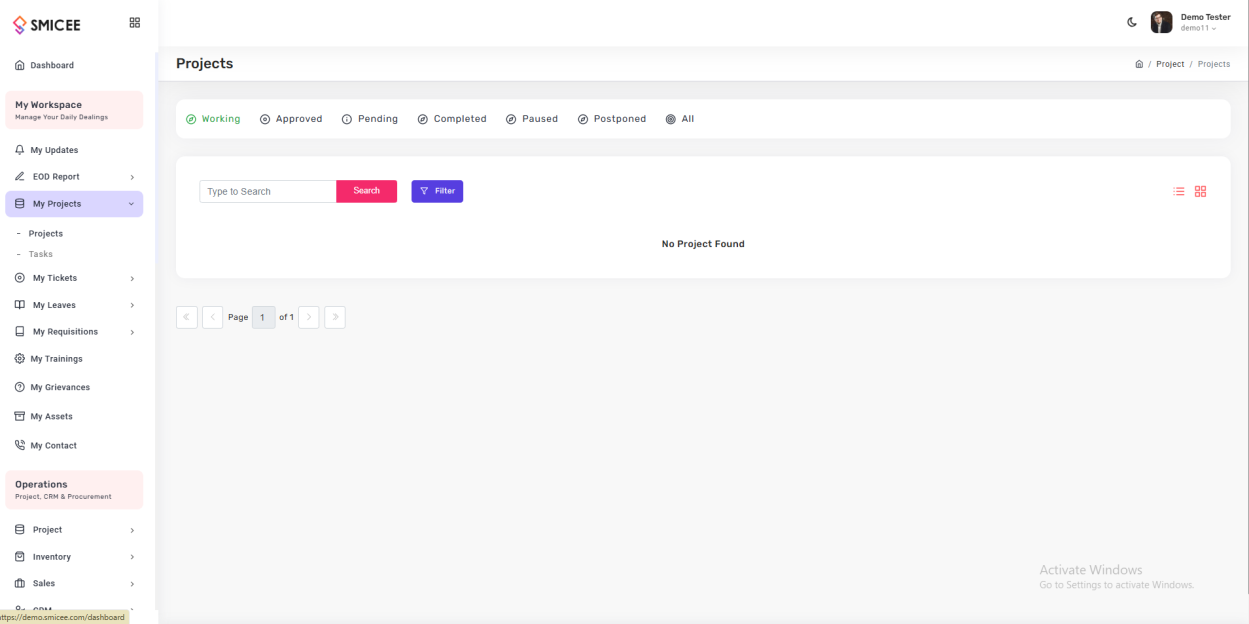Viewport: 1249px width, 624px height.
Task: Toggle the sidebar grid menu icon
Action: point(135,22)
